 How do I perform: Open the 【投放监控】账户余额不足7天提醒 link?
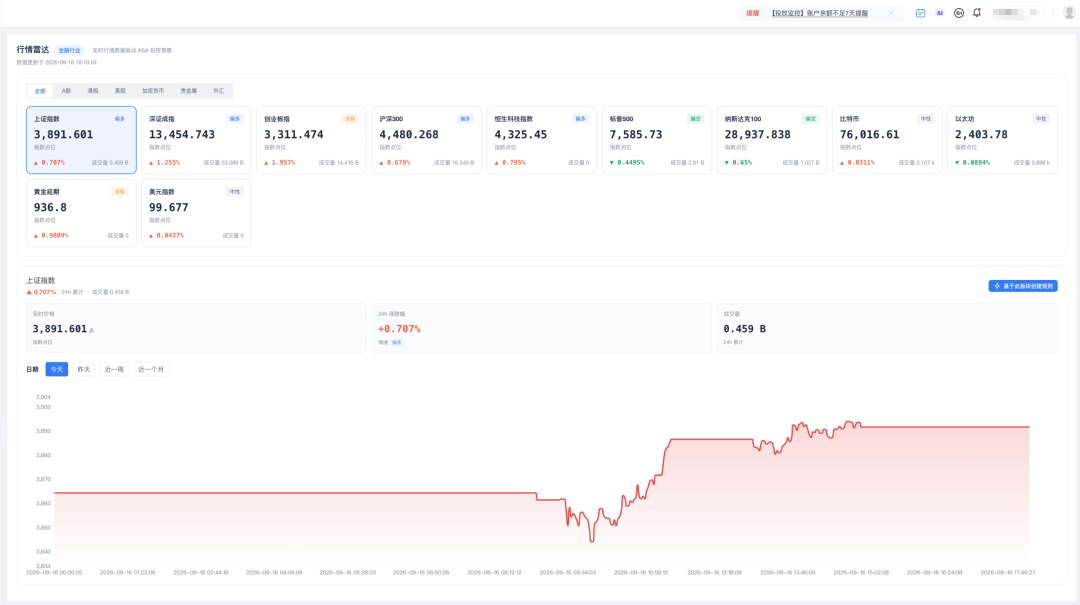point(818,13)
